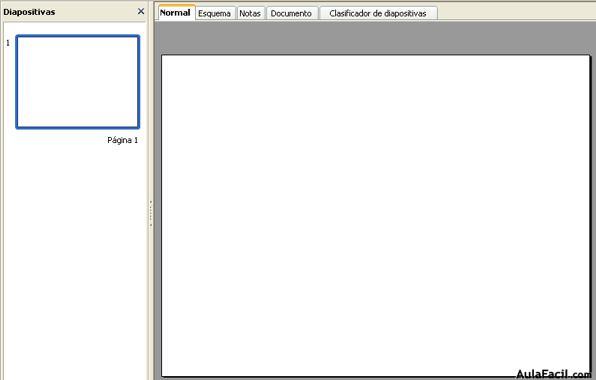The height and width of the screenshot is (380, 596).
Task: Close the Diapositivas panel with the X
Action: [x=141, y=11]
